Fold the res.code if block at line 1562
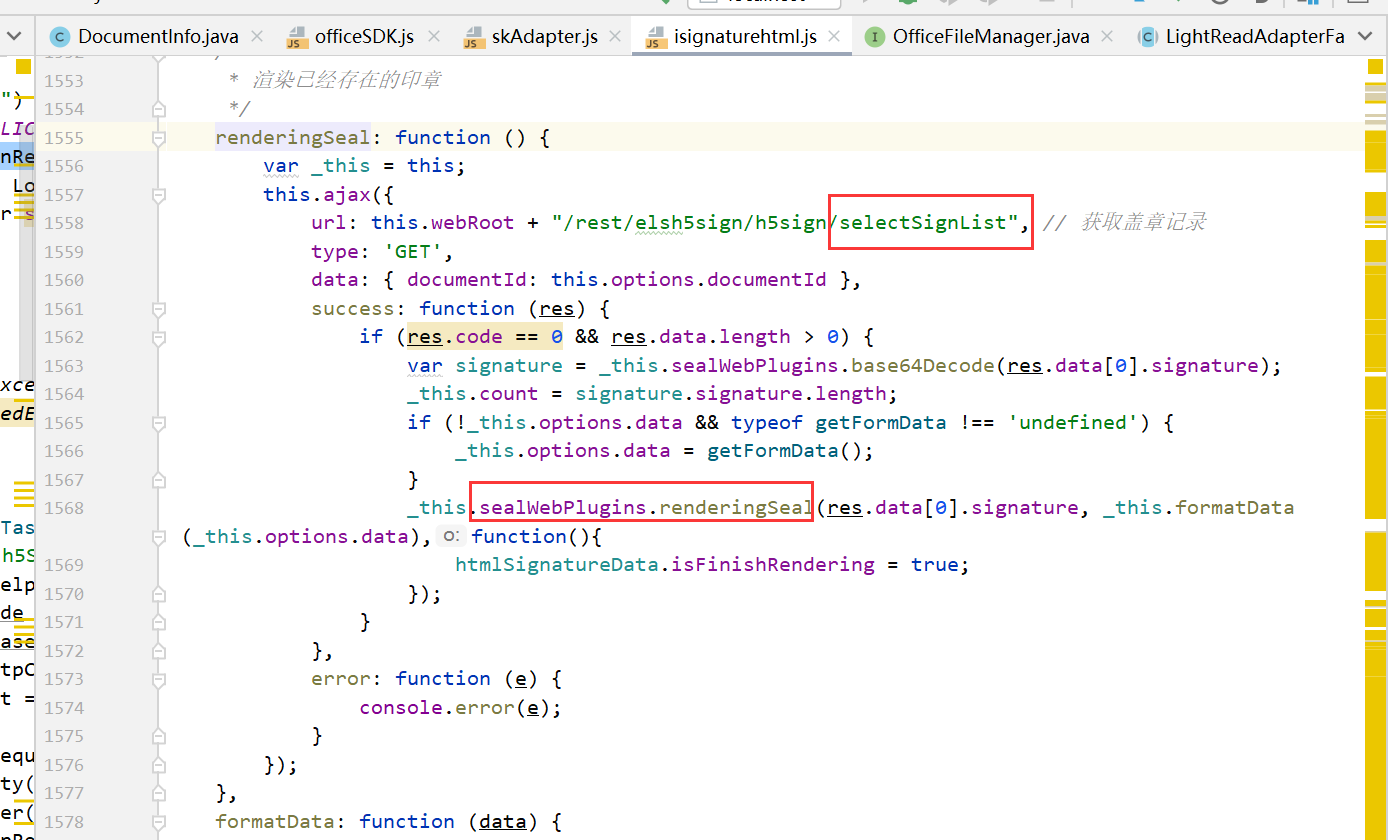Viewport: 1388px width, 840px height. [x=158, y=336]
